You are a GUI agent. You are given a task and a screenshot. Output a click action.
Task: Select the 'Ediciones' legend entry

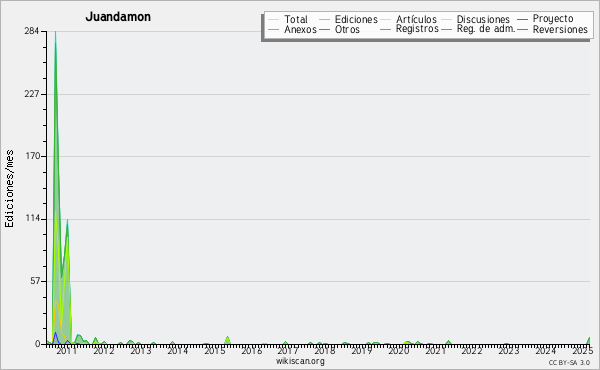[x=356, y=19]
